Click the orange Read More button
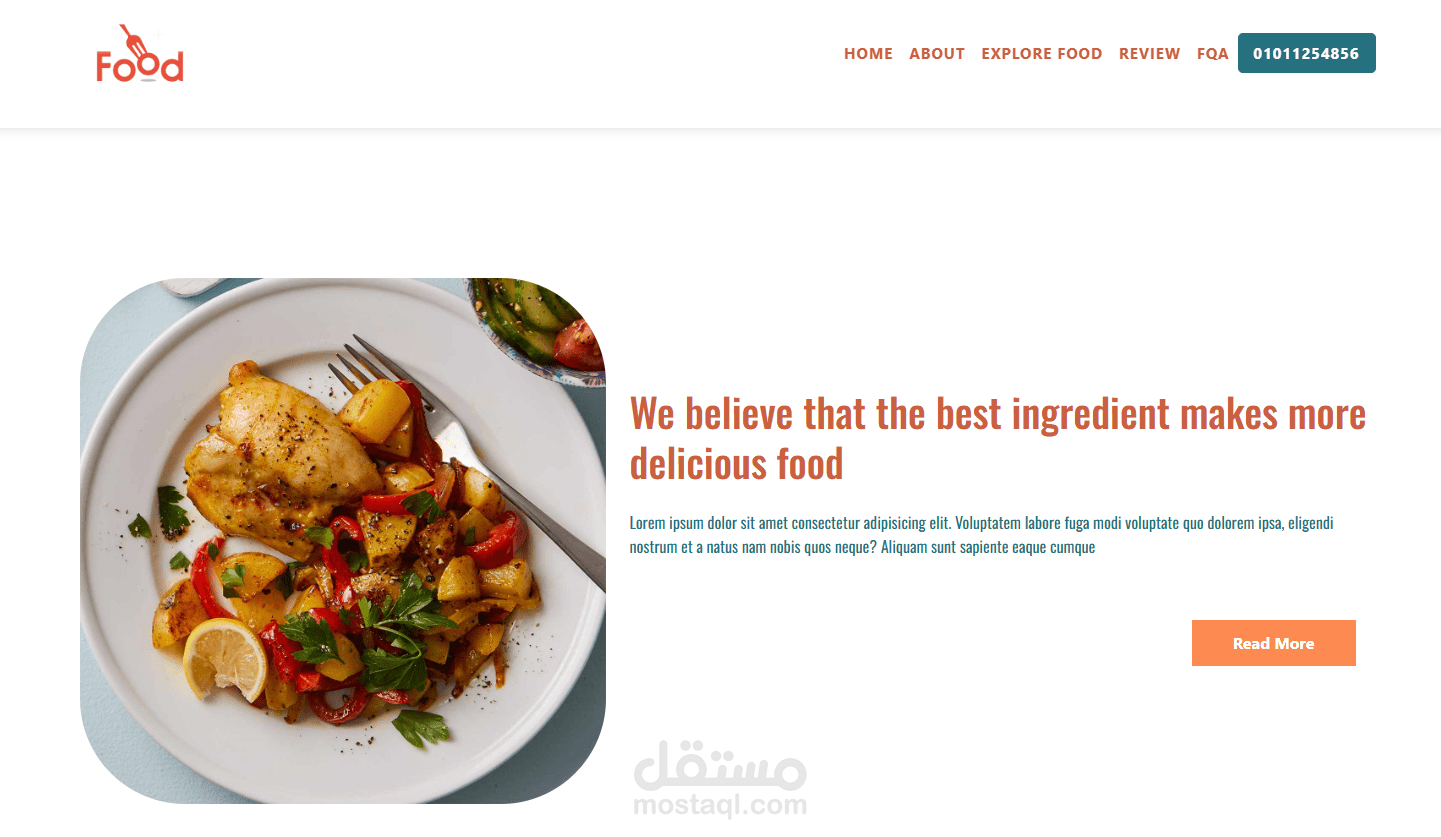This screenshot has width=1441, height=837. [1274, 643]
